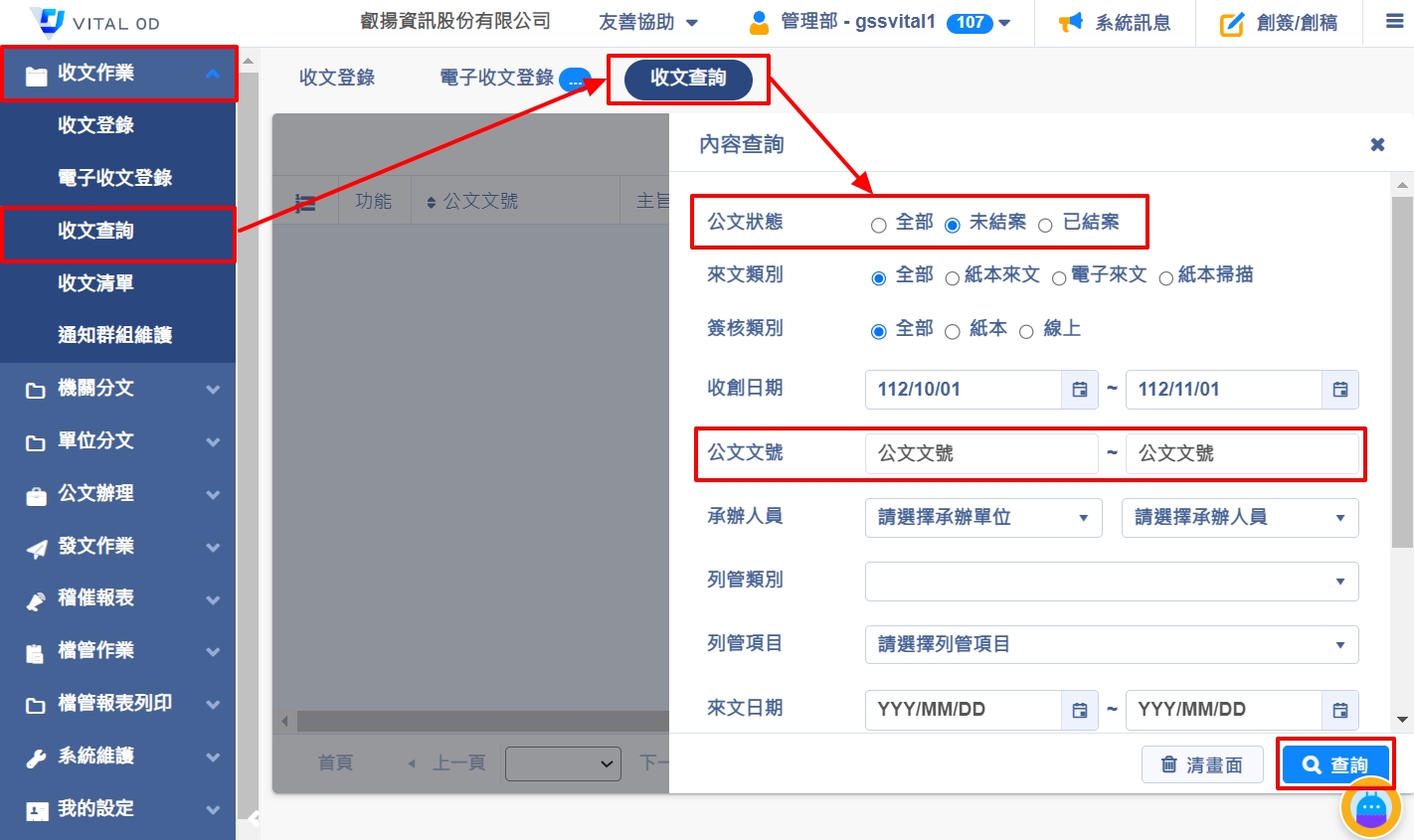Click the 創簽/創稿 compose icon
The image size is (1414, 840).
point(1232,24)
